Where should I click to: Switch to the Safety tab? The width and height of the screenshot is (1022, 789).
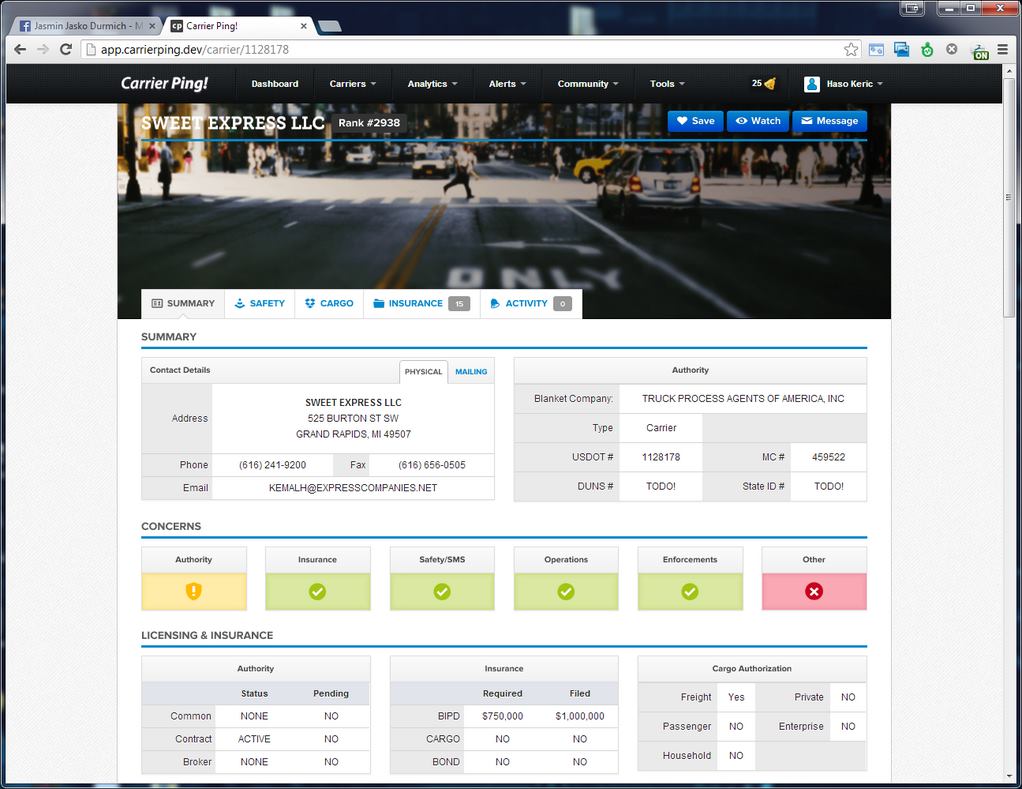coord(259,304)
